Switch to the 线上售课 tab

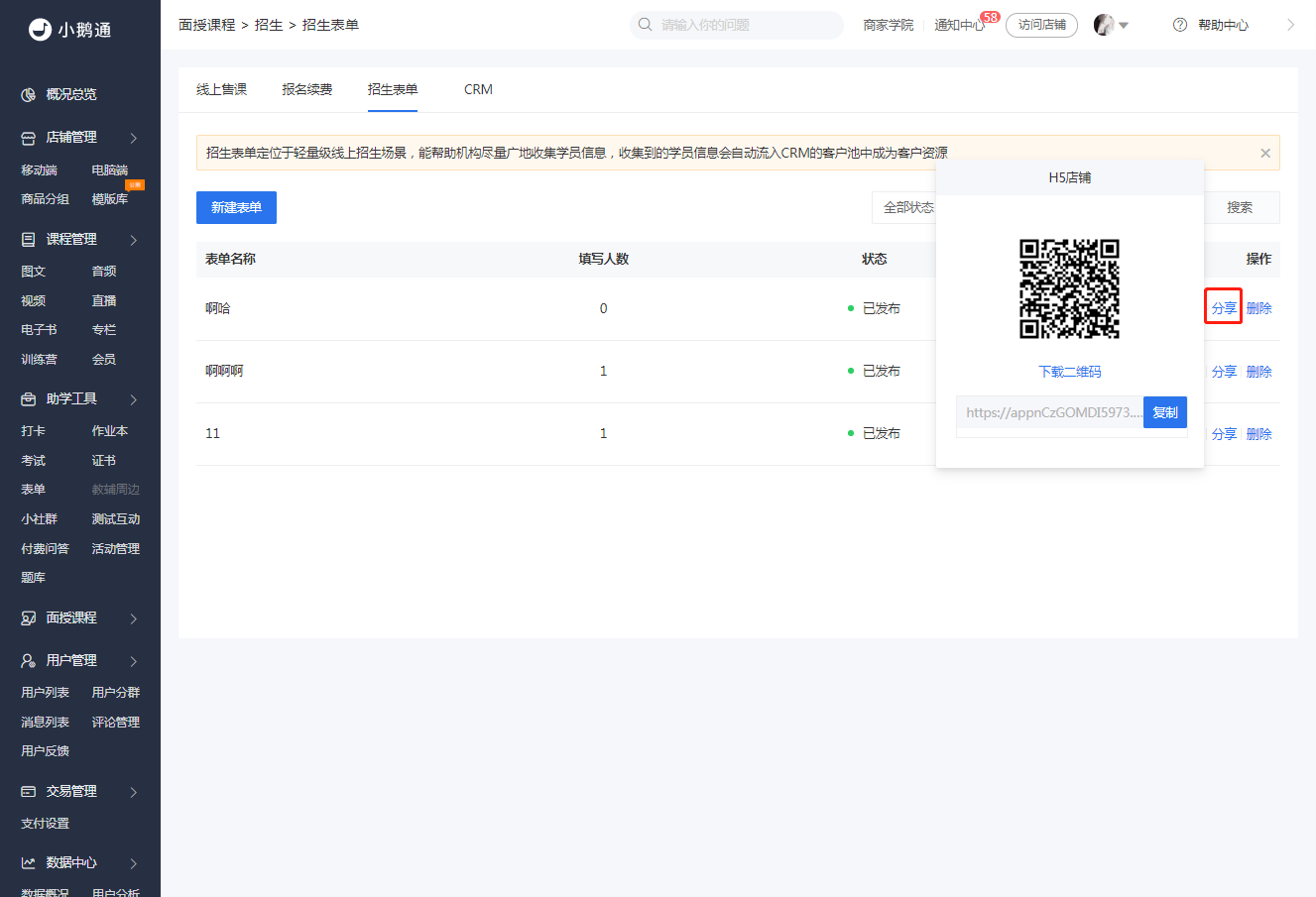pyautogui.click(x=221, y=89)
